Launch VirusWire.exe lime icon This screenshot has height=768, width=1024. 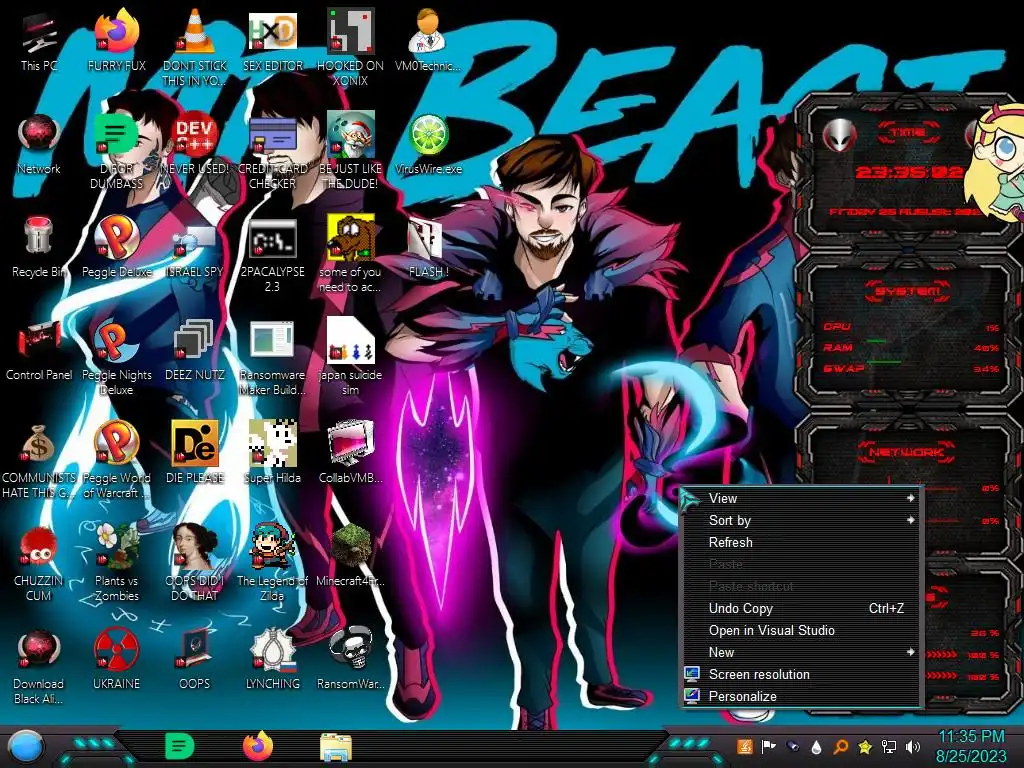tap(428, 136)
